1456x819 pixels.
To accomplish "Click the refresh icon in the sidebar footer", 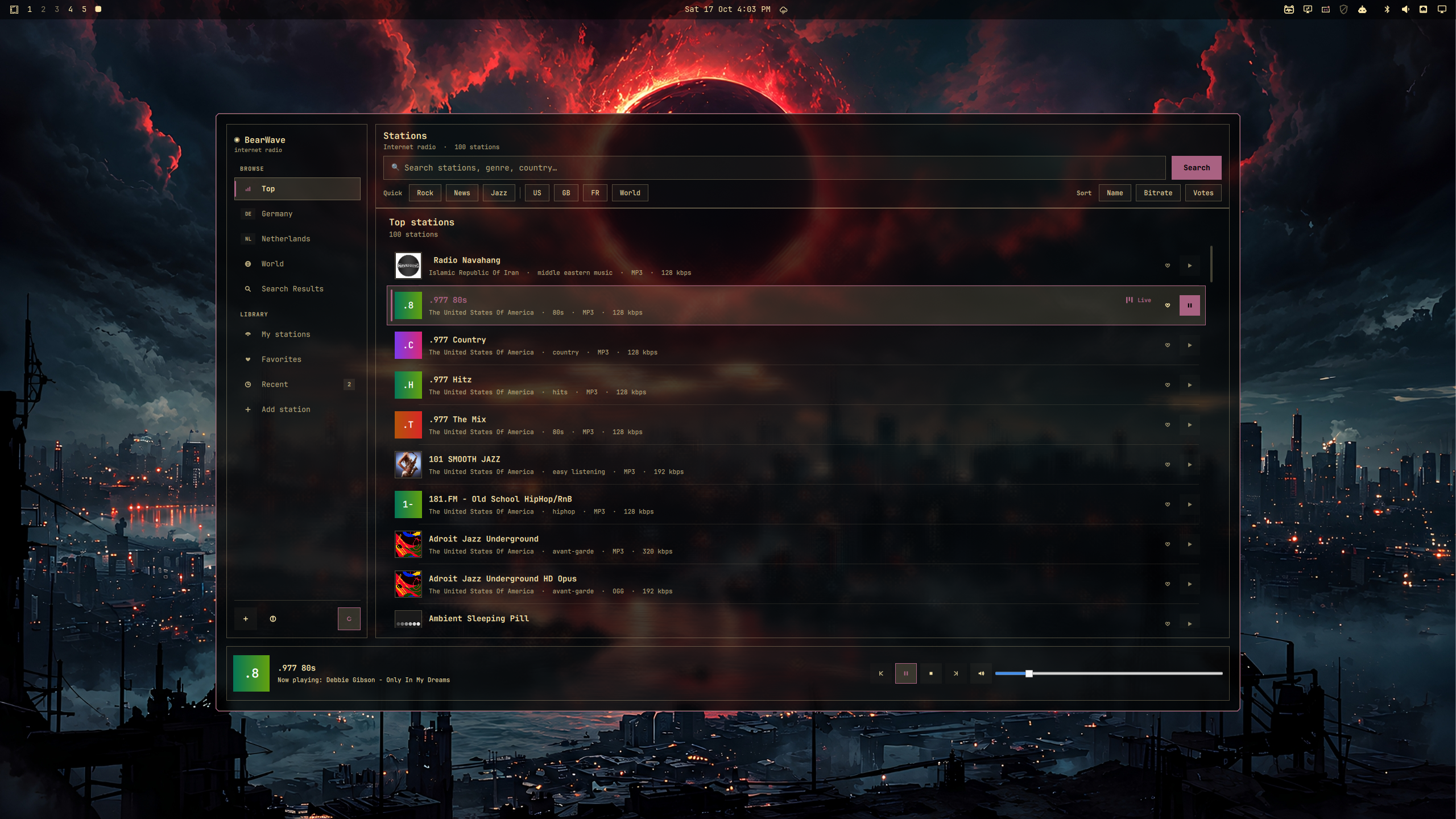I will (x=349, y=619).
